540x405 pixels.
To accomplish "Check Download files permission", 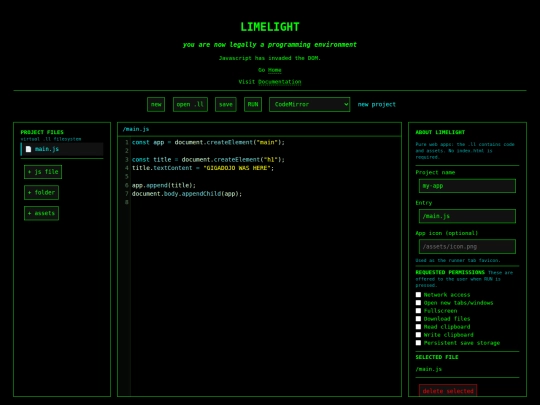I will coord(418,319).
